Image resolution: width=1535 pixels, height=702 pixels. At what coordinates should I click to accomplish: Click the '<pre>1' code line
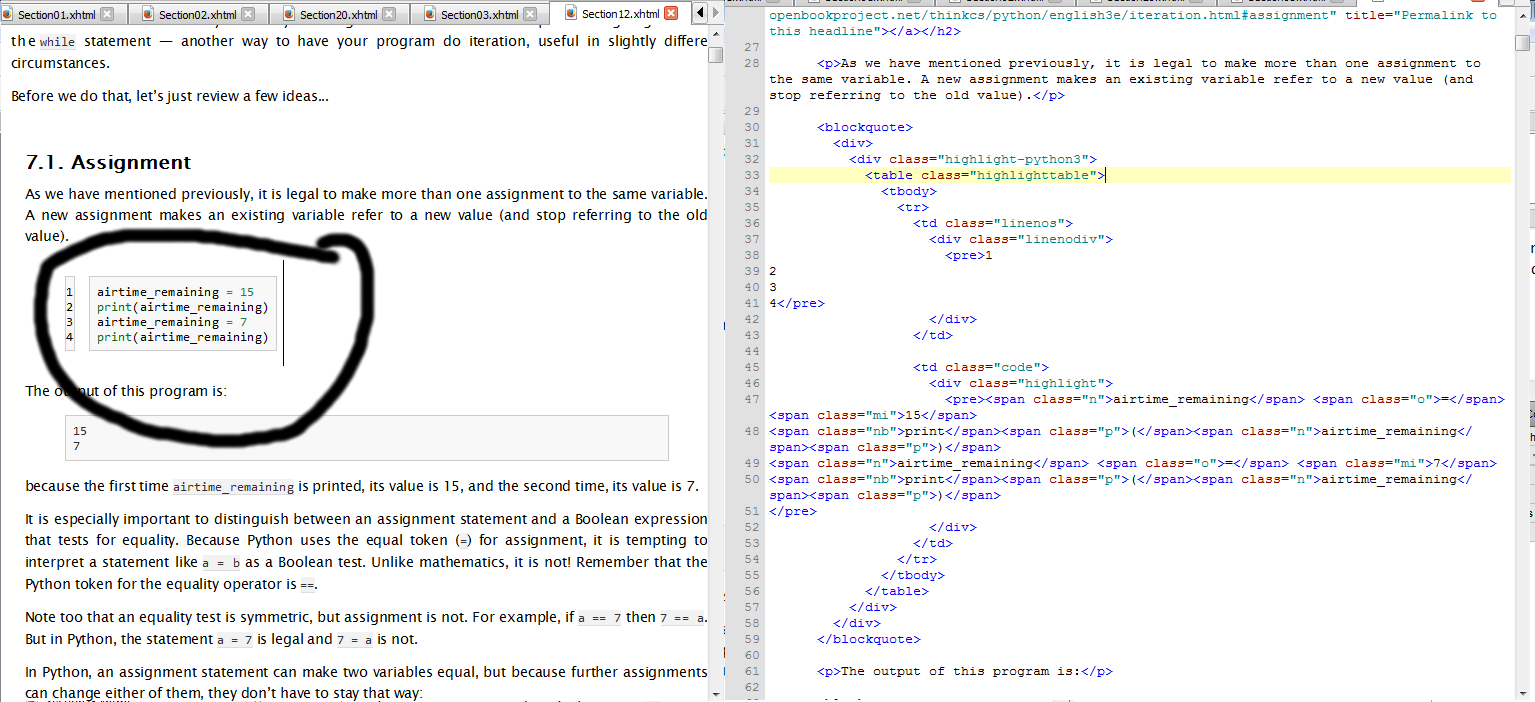click(x=969, y=255)
